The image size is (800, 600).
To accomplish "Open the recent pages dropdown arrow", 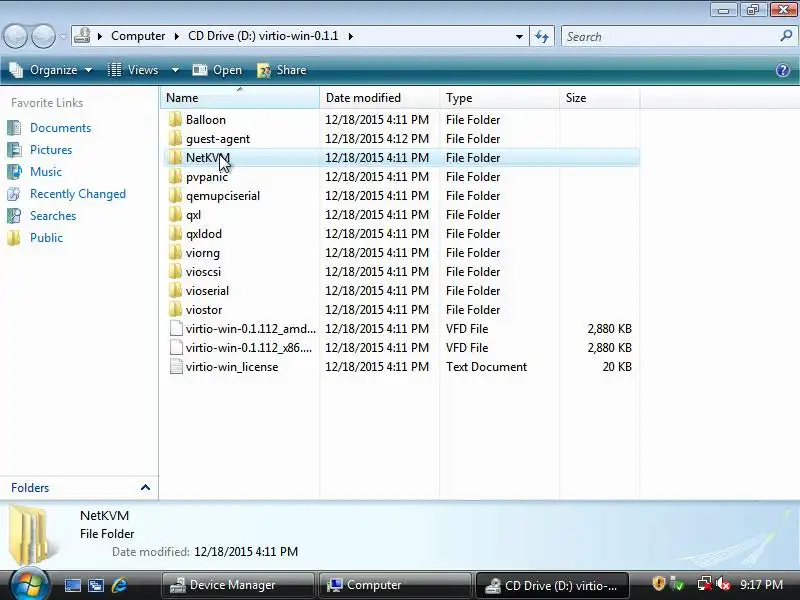I will pos(63,37).
